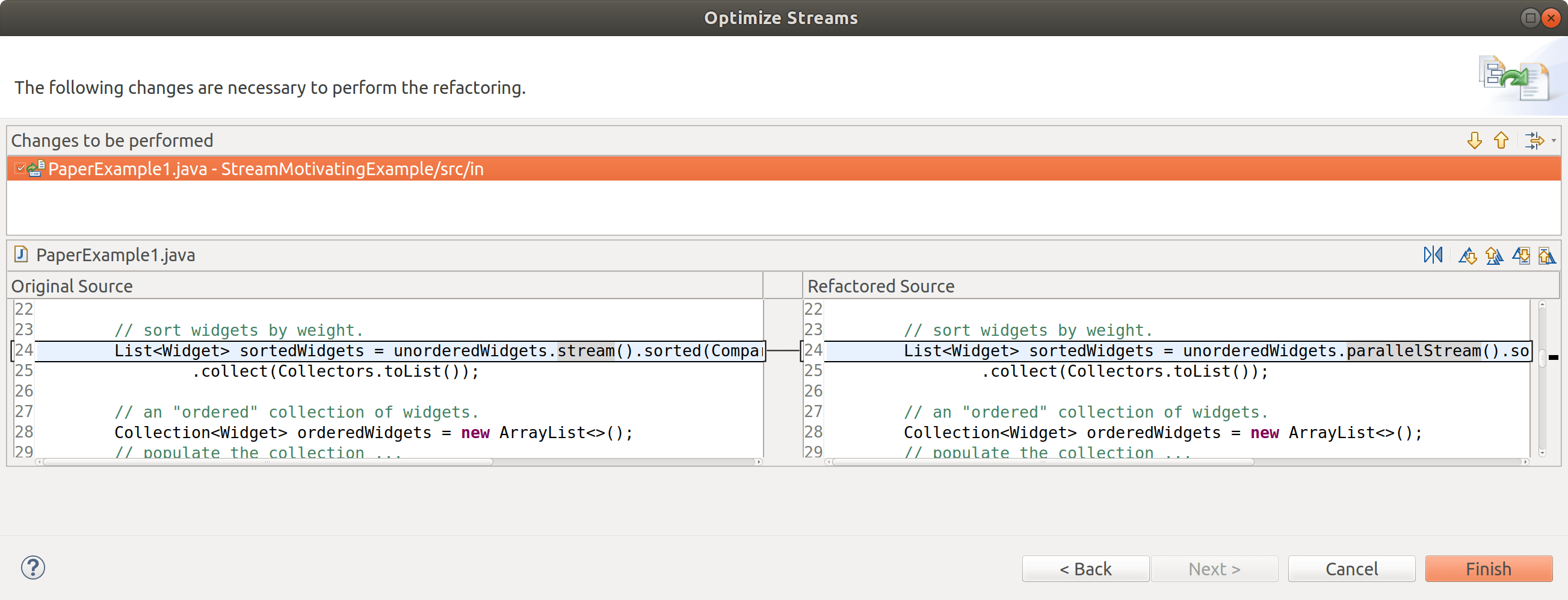Image resolution: width=1568 pixels, height=600 pixels.
Task: Click Refactored Source vertical scrollbar
Action: (1542, 378)
